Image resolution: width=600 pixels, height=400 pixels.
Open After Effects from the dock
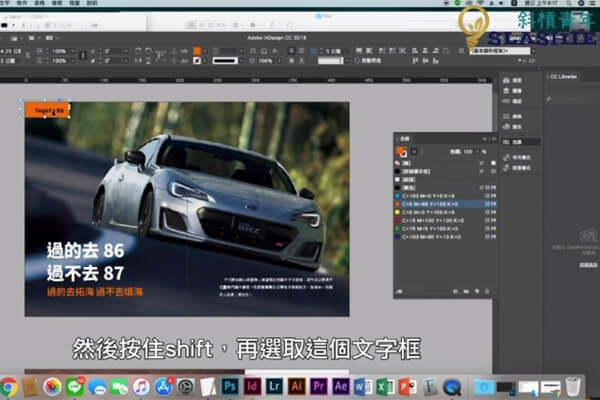pos(341,387)
